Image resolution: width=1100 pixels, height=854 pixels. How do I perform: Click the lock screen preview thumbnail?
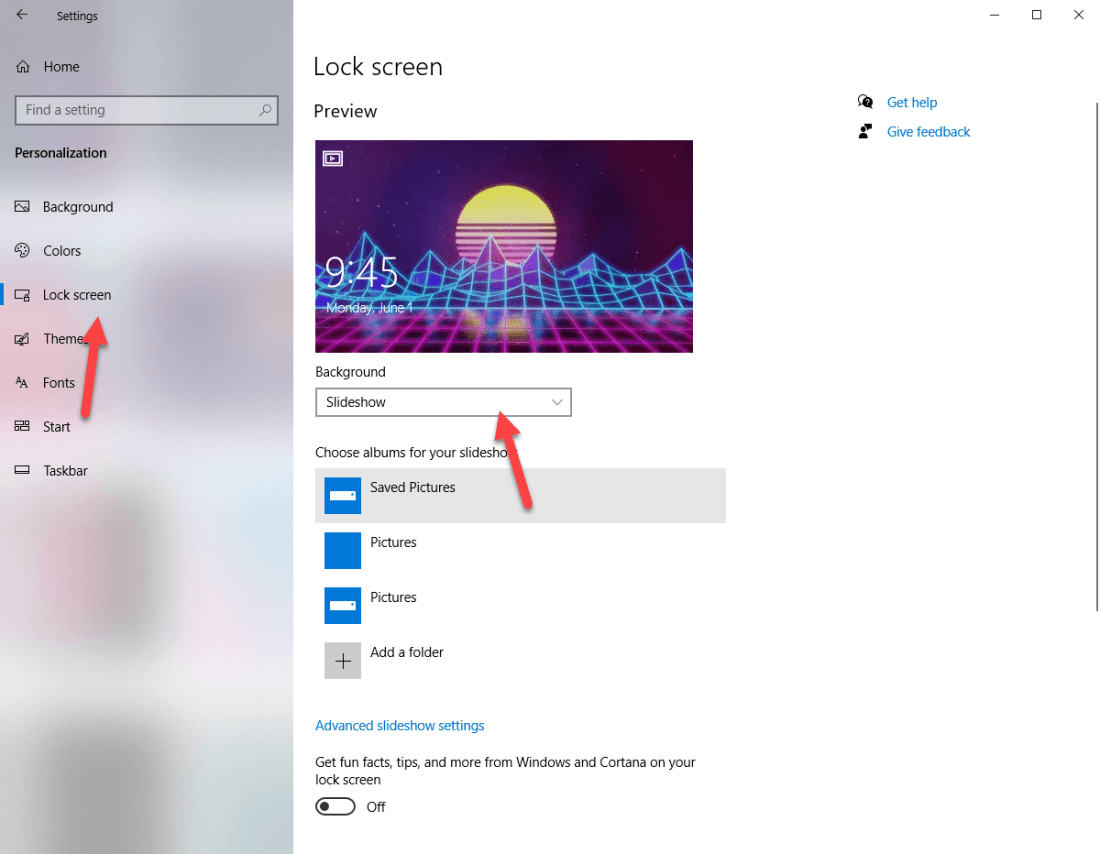504,246
